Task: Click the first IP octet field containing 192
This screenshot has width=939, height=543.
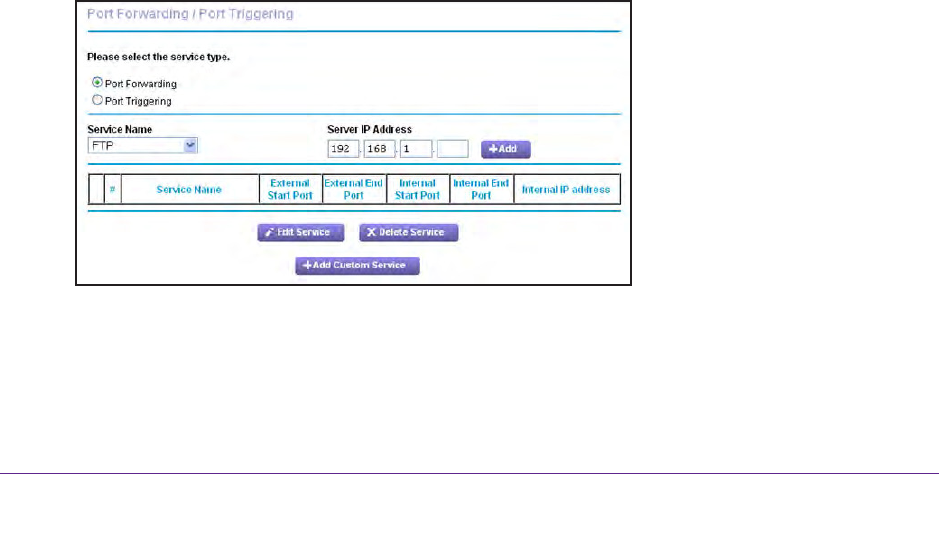Action: point(343,148)
